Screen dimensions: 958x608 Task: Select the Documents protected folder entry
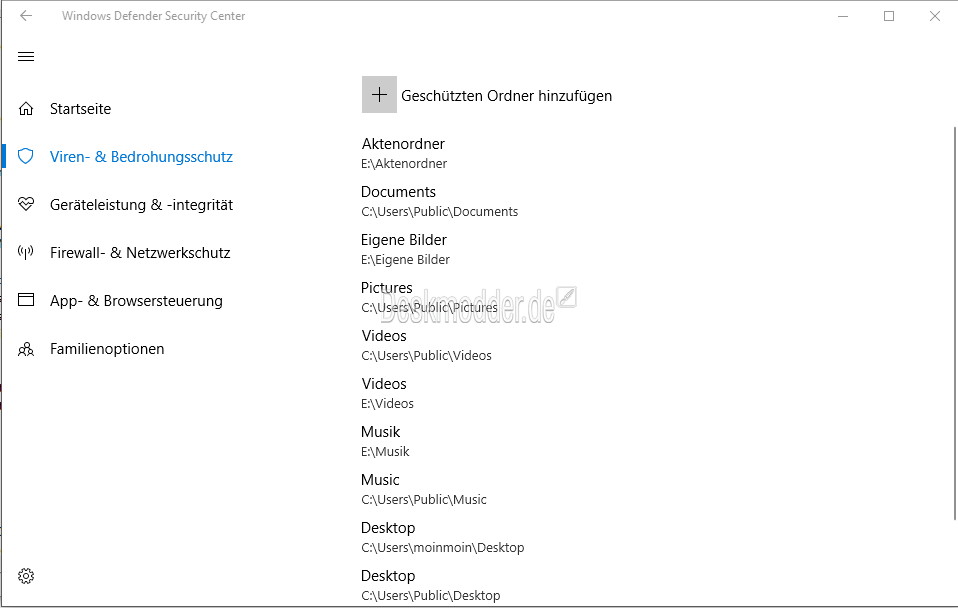coord(439,201)
